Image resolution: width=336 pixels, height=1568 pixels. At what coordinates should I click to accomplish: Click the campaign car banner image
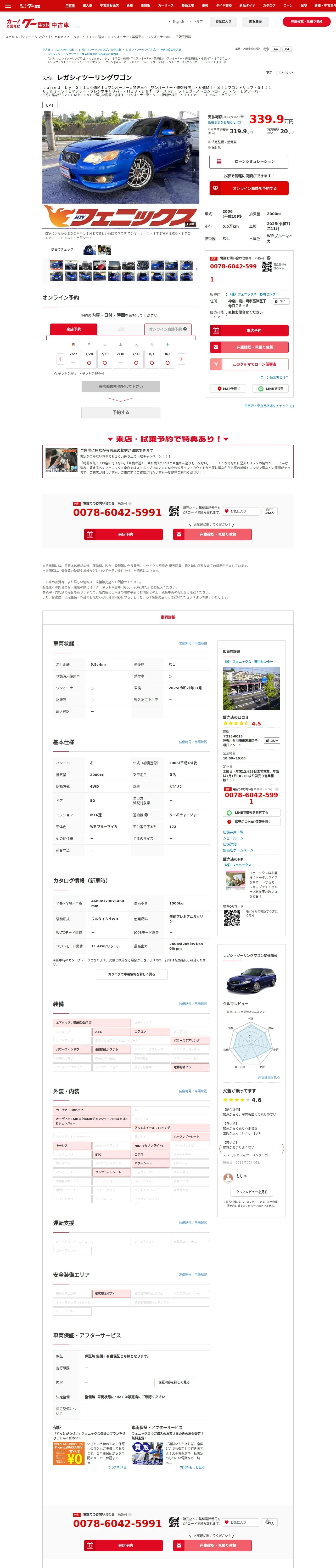[x=61, y=461]
